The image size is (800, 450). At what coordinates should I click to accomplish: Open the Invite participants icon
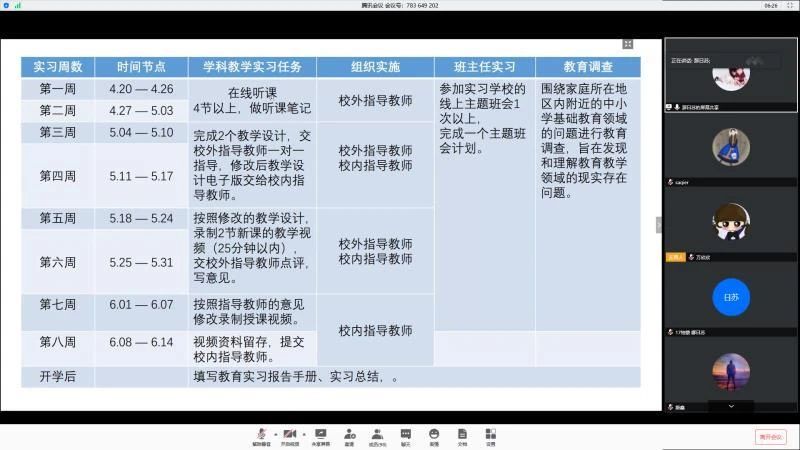coord(349,434)
